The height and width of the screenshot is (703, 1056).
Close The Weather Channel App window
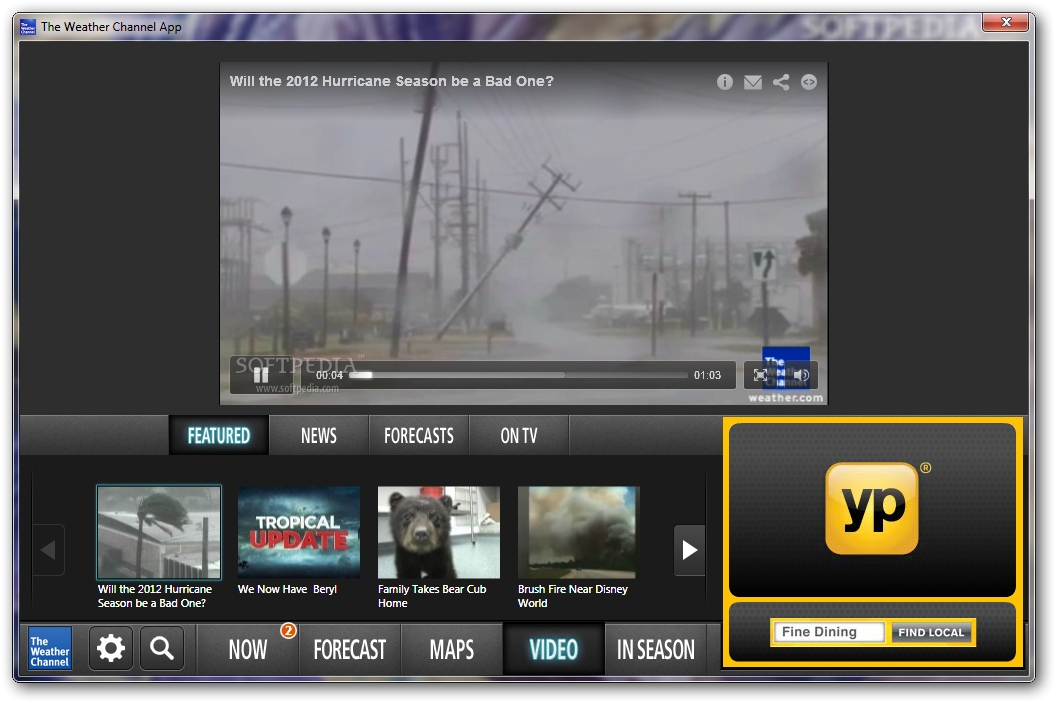pyautogui.click(x=1005, y=23)
